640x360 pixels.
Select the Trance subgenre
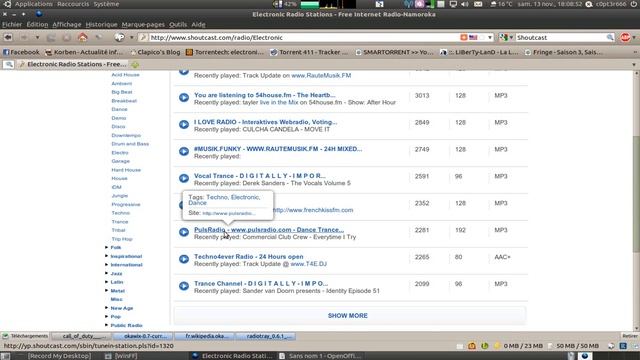120,222
